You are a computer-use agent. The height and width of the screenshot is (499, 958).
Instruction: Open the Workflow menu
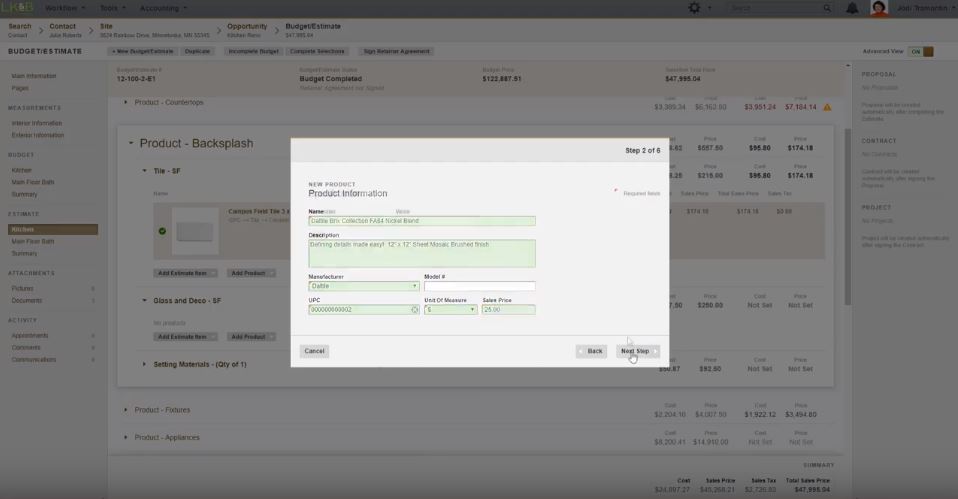(65, 8)
